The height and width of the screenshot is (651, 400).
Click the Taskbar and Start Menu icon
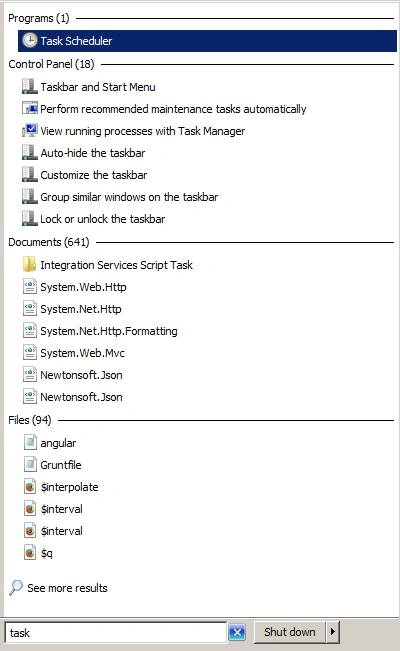(29, 86)
